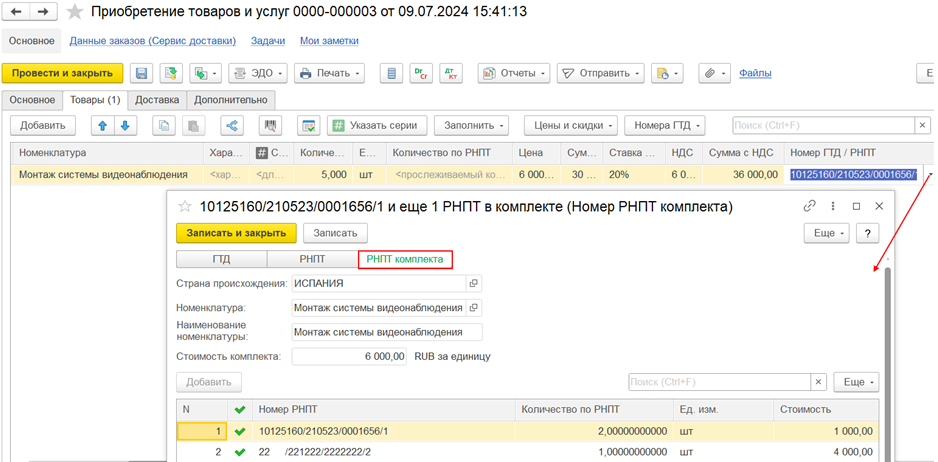Star the РНПТ комплекта dialog as favorite
This screenshot has height=462, width=938.
185,206
